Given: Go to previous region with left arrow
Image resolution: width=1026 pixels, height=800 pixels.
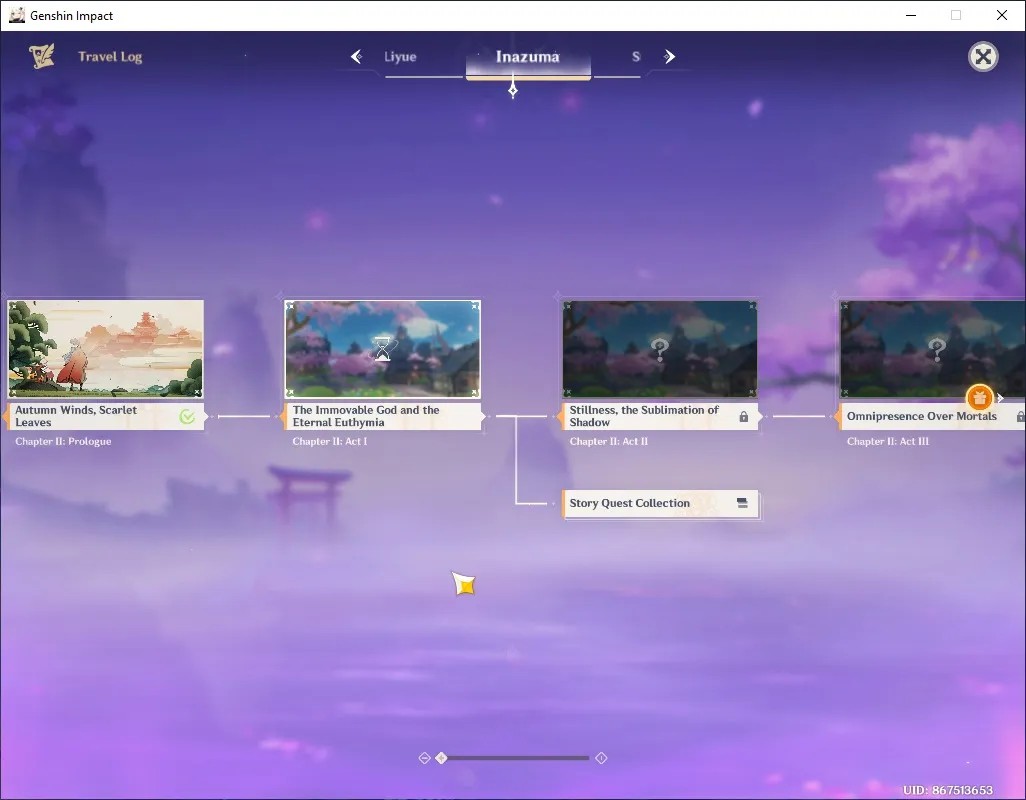Looking at the screenshot, I should (357, 57).
